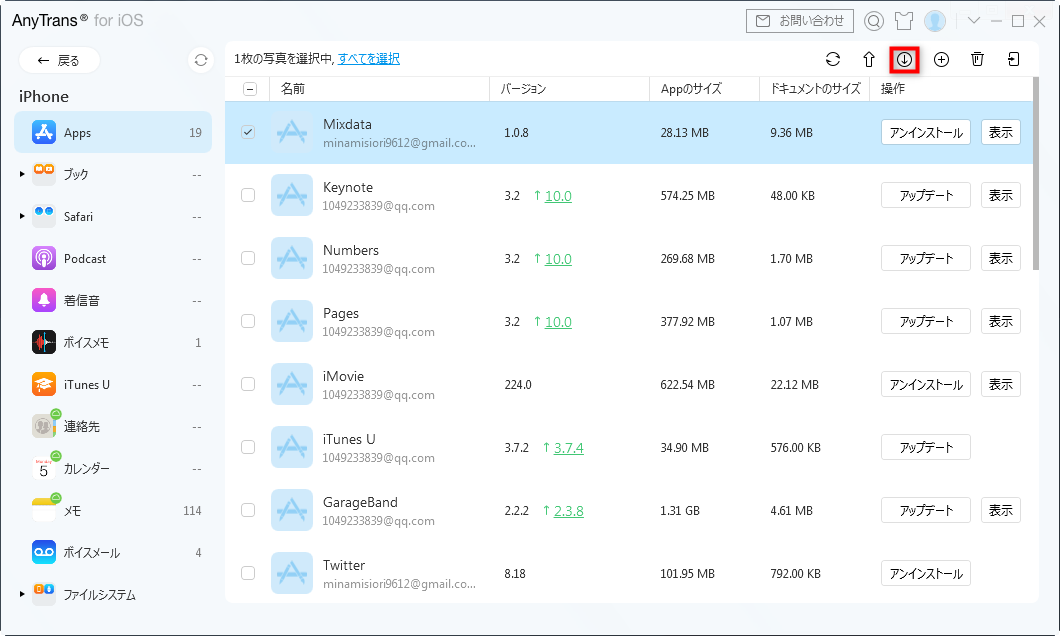The height and width of the screenshot is (636, 1060).
Task: Click すべてを選択 select all link
Action: coord(369,59)
